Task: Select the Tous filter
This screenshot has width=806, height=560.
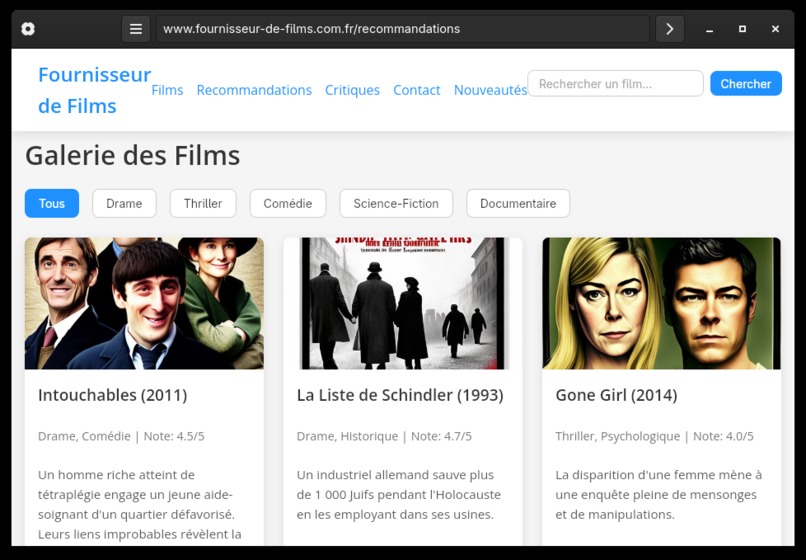Action: [52, 203]
